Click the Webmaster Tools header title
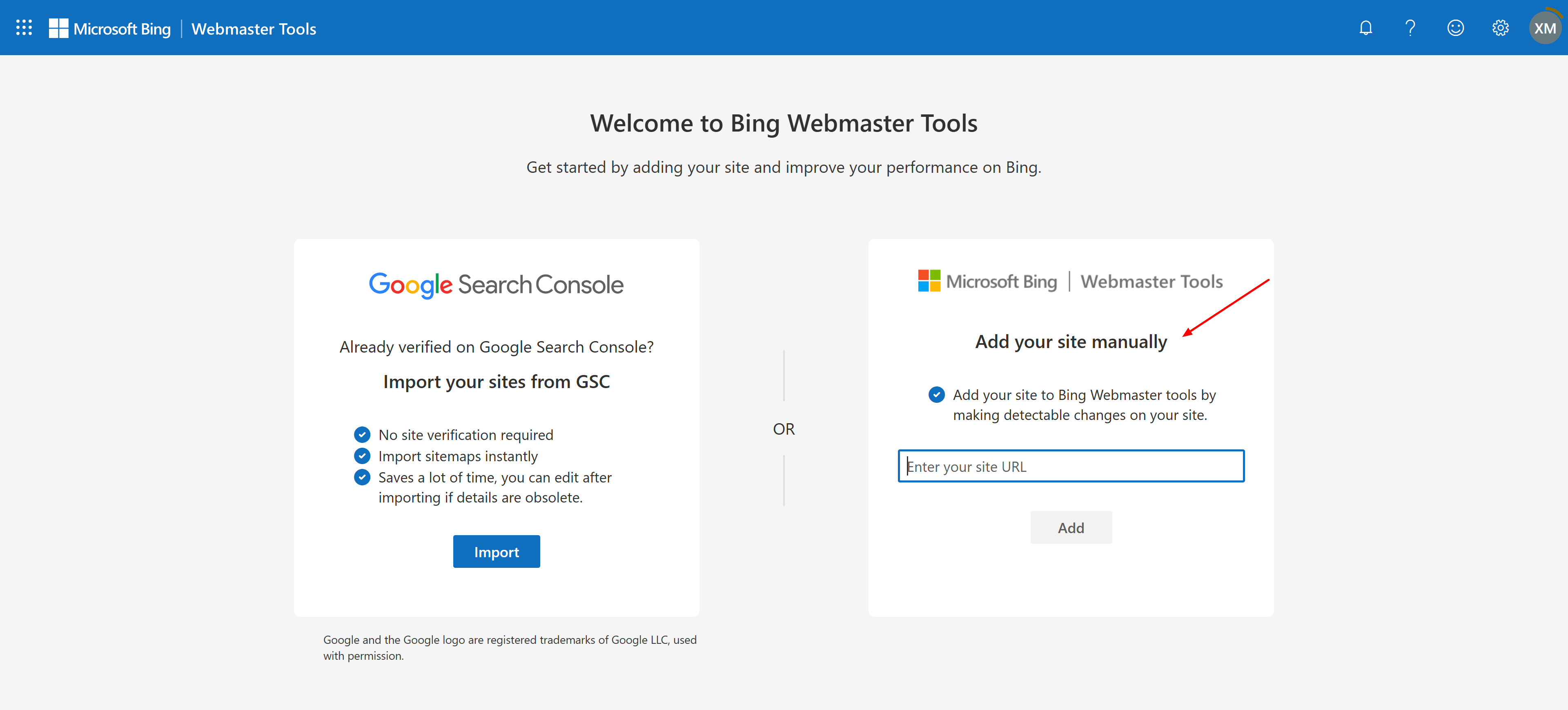 coord(253,29)
